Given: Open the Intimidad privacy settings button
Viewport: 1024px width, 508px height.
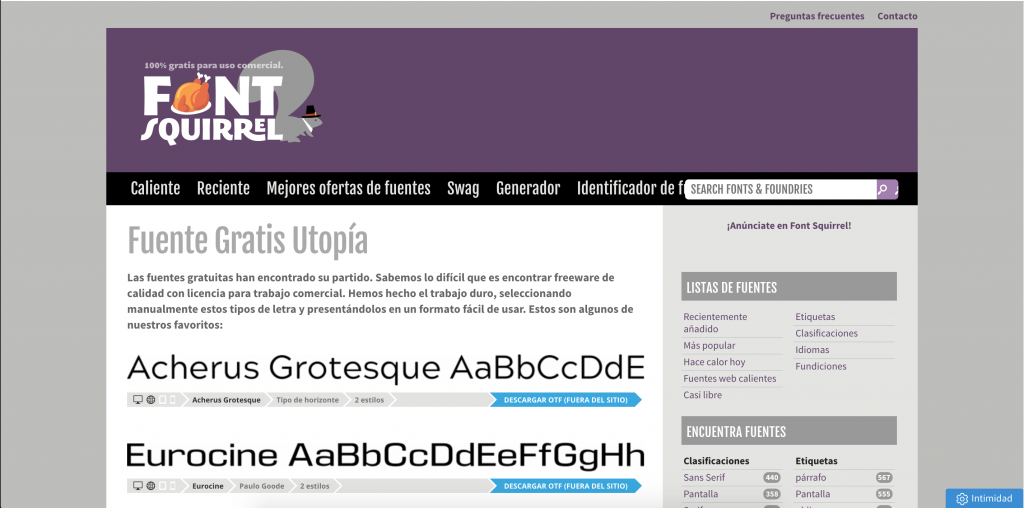Looking at the screenshot, I should [985, 499].
